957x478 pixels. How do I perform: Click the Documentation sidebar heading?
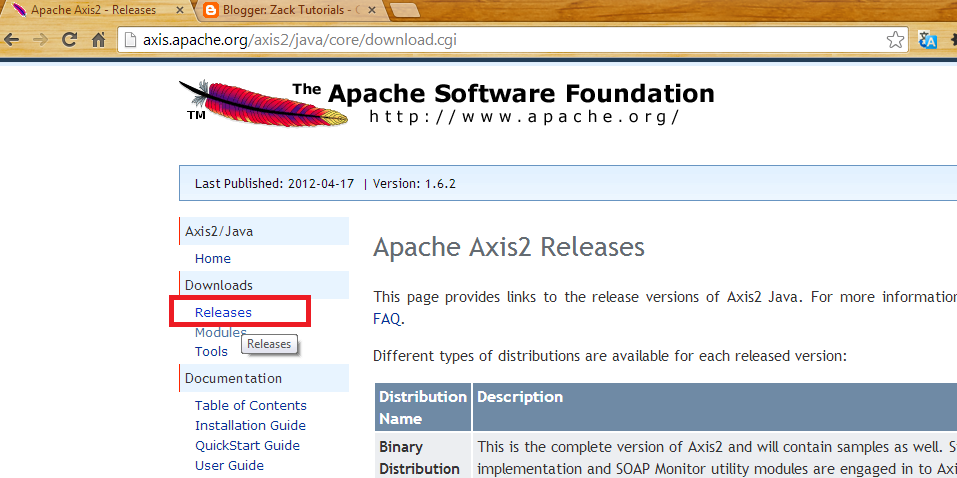[x=264, y=378]
